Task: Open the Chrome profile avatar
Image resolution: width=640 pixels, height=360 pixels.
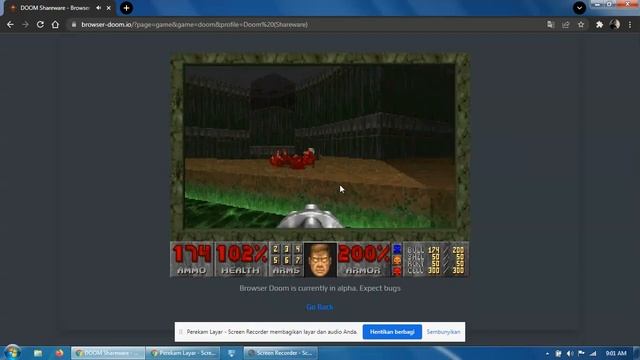Action: [615, 24]
